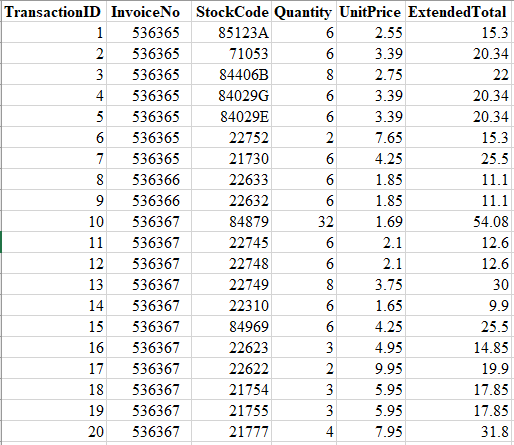Image resolution: width=514 pixels, height=445 pixels.
Task: Select InvoiceNo 536367 in transaction 10
Action: 149,222
